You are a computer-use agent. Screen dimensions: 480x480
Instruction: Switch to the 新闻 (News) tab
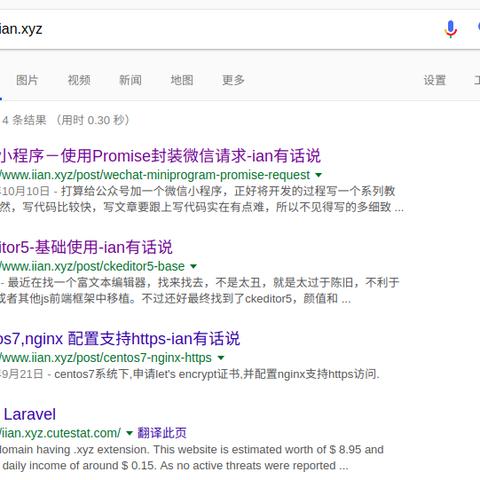130,80
